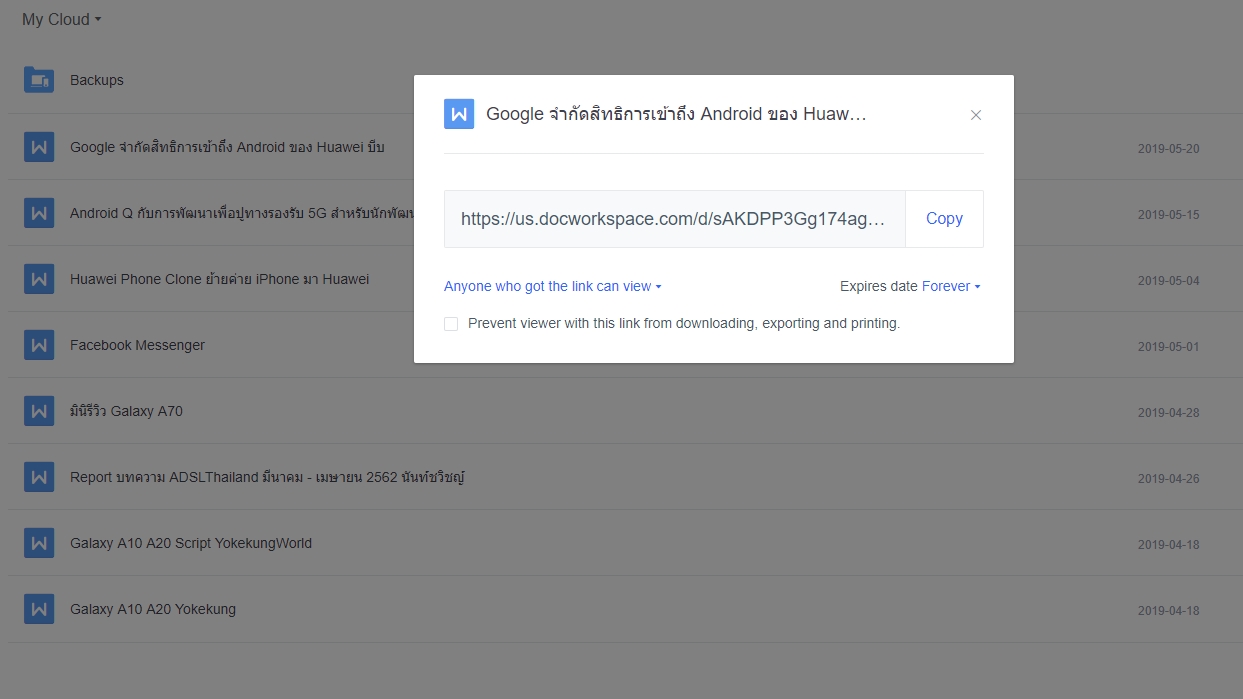The width and height of the screenshot is (1243, 699).
Task: Open the My Cloud dropdown
Action: tap(61, 20)
